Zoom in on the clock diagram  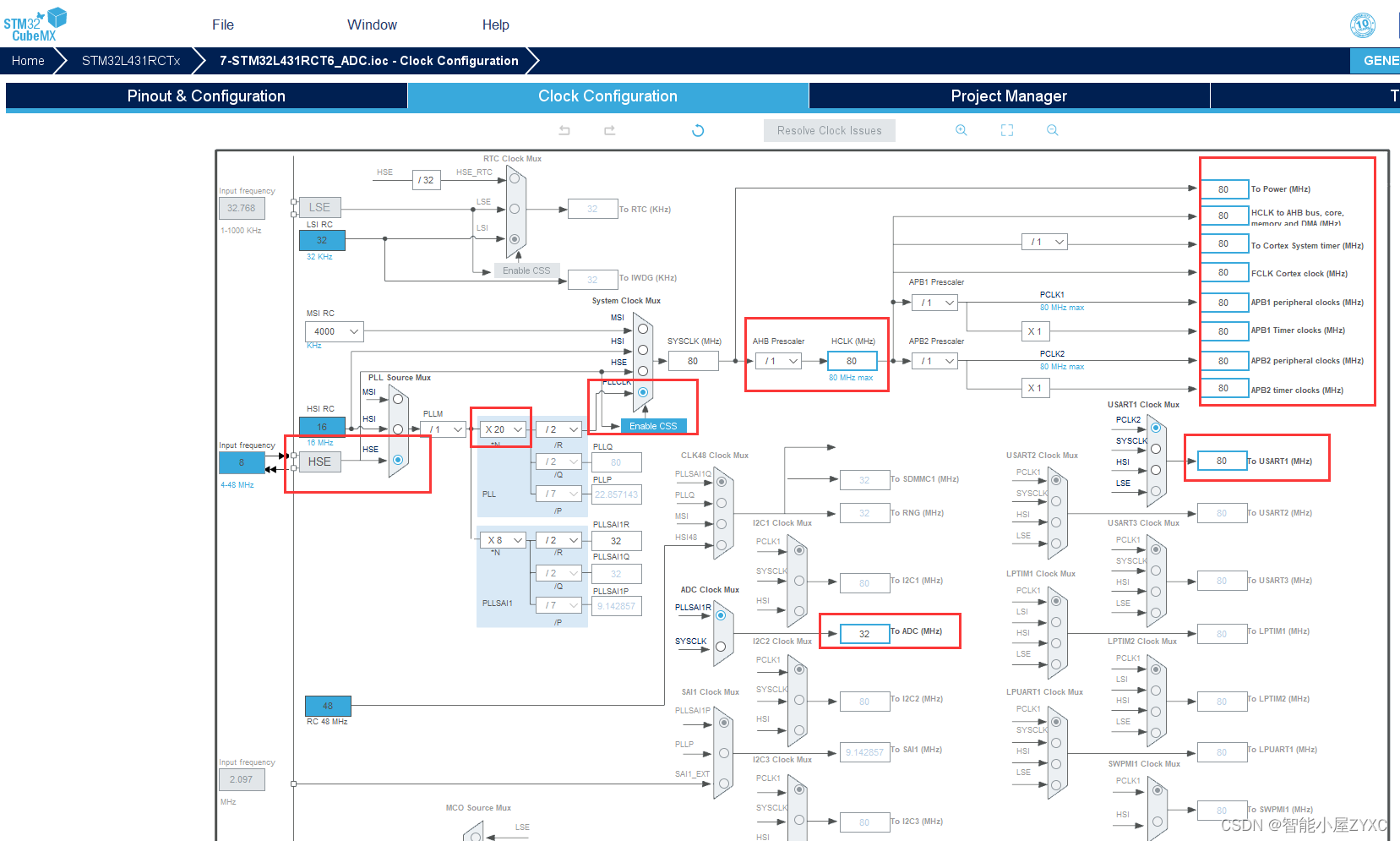[961, 130]
